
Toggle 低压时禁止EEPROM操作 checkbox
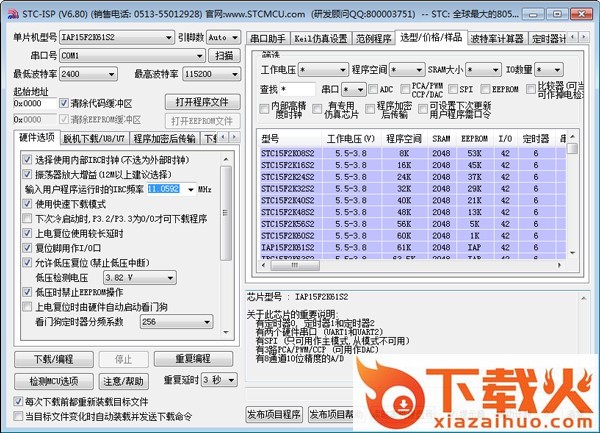tap(27, 292)
